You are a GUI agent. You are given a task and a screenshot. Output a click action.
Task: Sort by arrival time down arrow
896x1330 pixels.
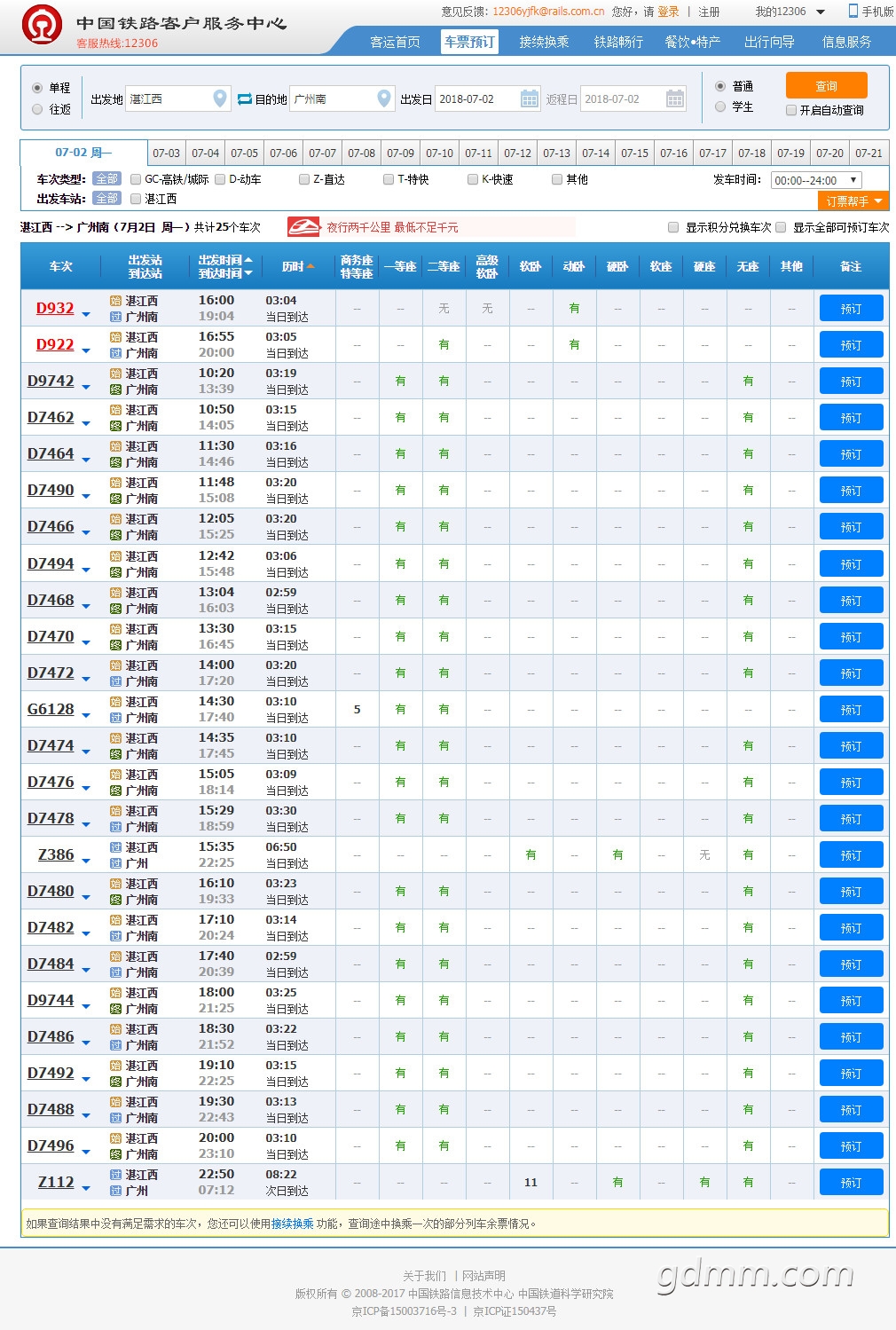[248, 273]
